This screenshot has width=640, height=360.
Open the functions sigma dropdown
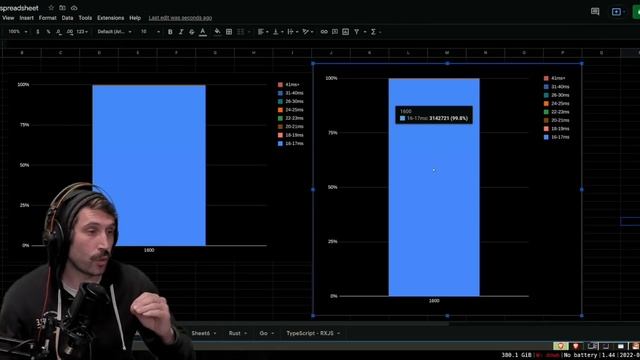pos(376,31)
